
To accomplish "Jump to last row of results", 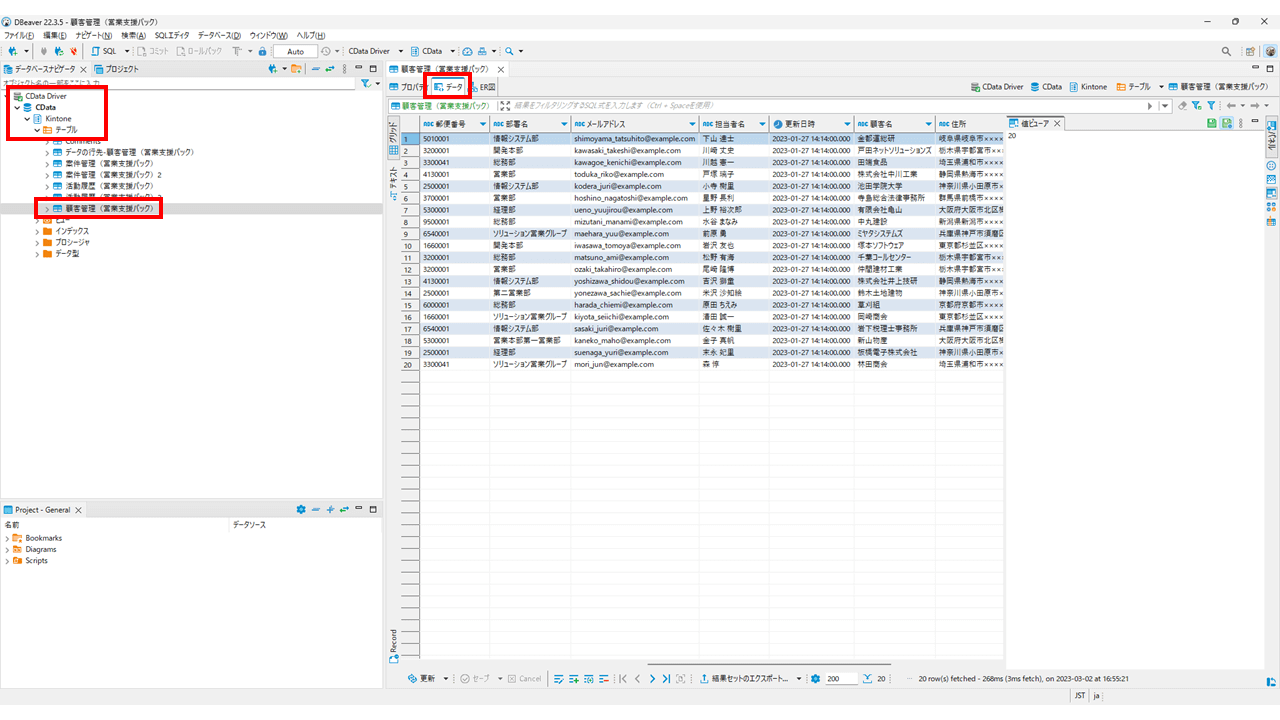I will click(666, 679).
